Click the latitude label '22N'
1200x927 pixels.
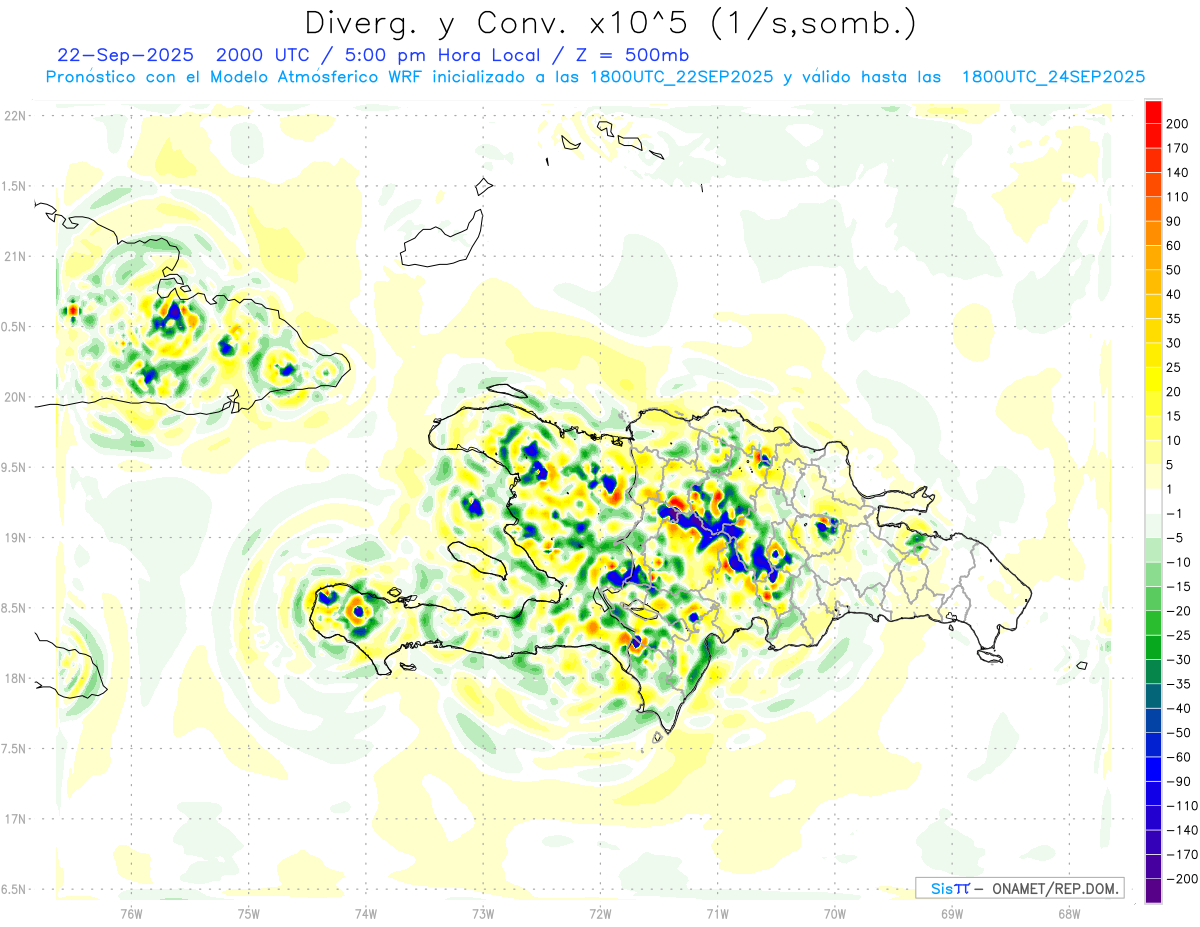(14, 116)
